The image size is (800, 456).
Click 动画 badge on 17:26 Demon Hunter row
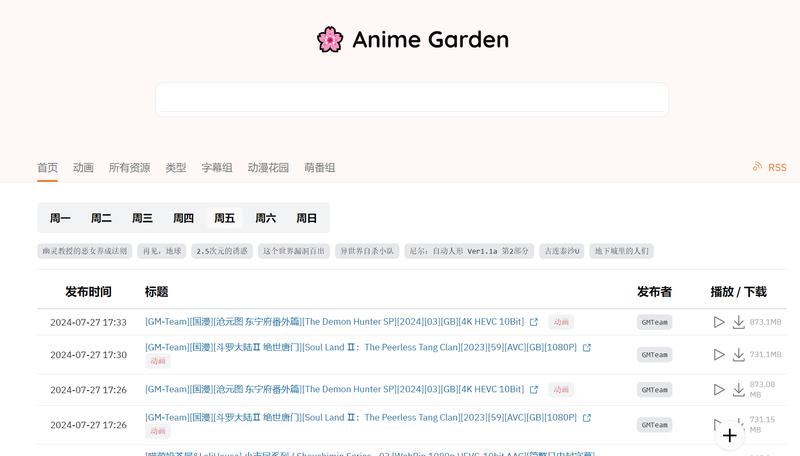coord(561,390)
